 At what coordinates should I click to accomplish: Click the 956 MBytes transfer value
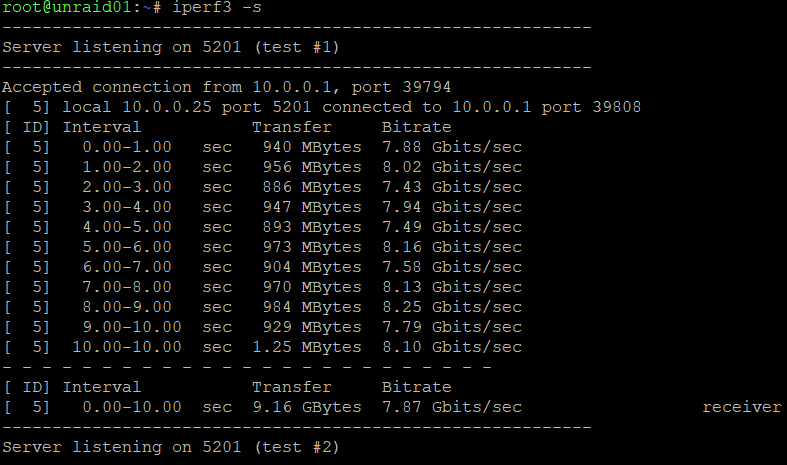click(x=312, y=167)
